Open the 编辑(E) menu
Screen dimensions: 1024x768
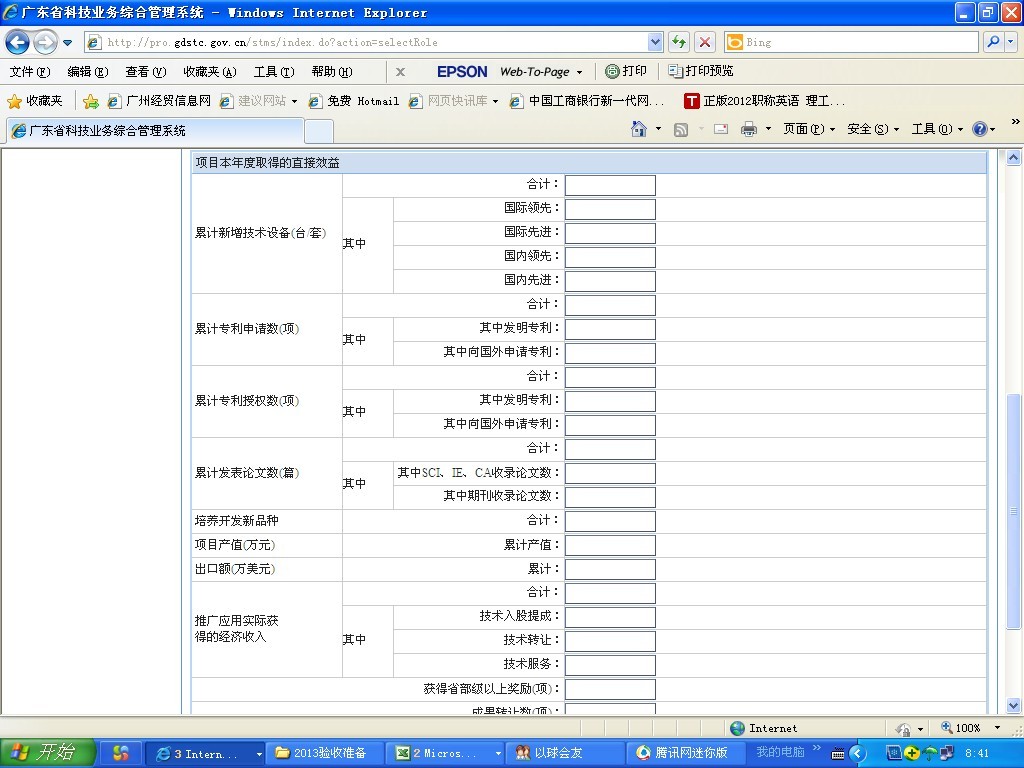(88, 72)
